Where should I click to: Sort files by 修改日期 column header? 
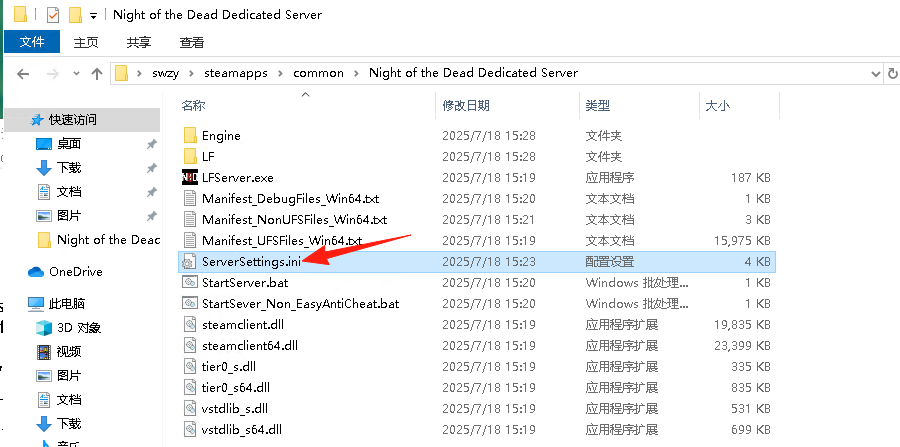(466, 106)
